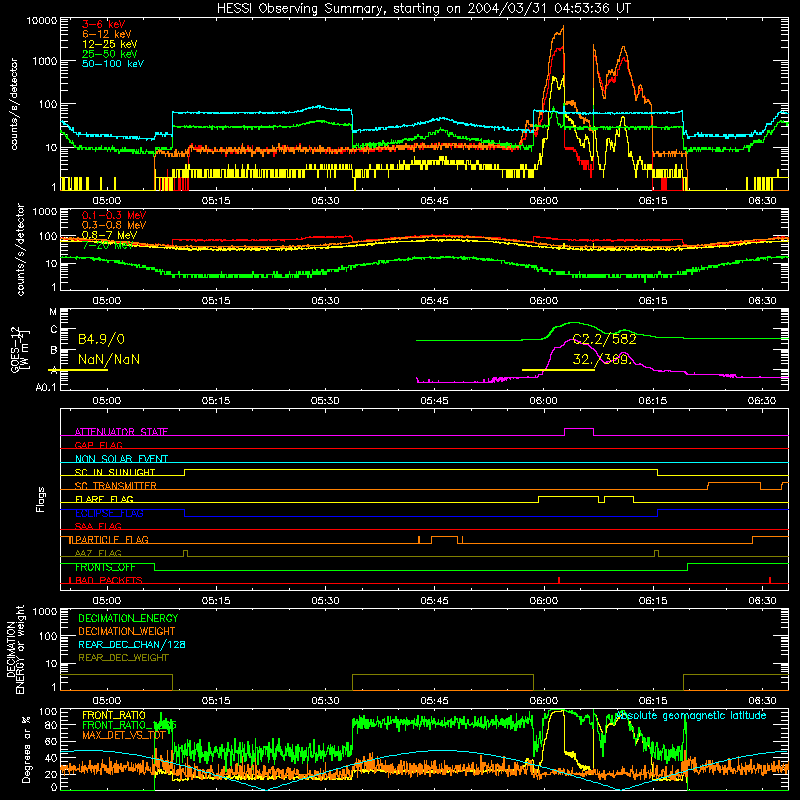
Task: Click the REAR_DEC_WEIGHT legend label
Action: [x=123, y=658]
